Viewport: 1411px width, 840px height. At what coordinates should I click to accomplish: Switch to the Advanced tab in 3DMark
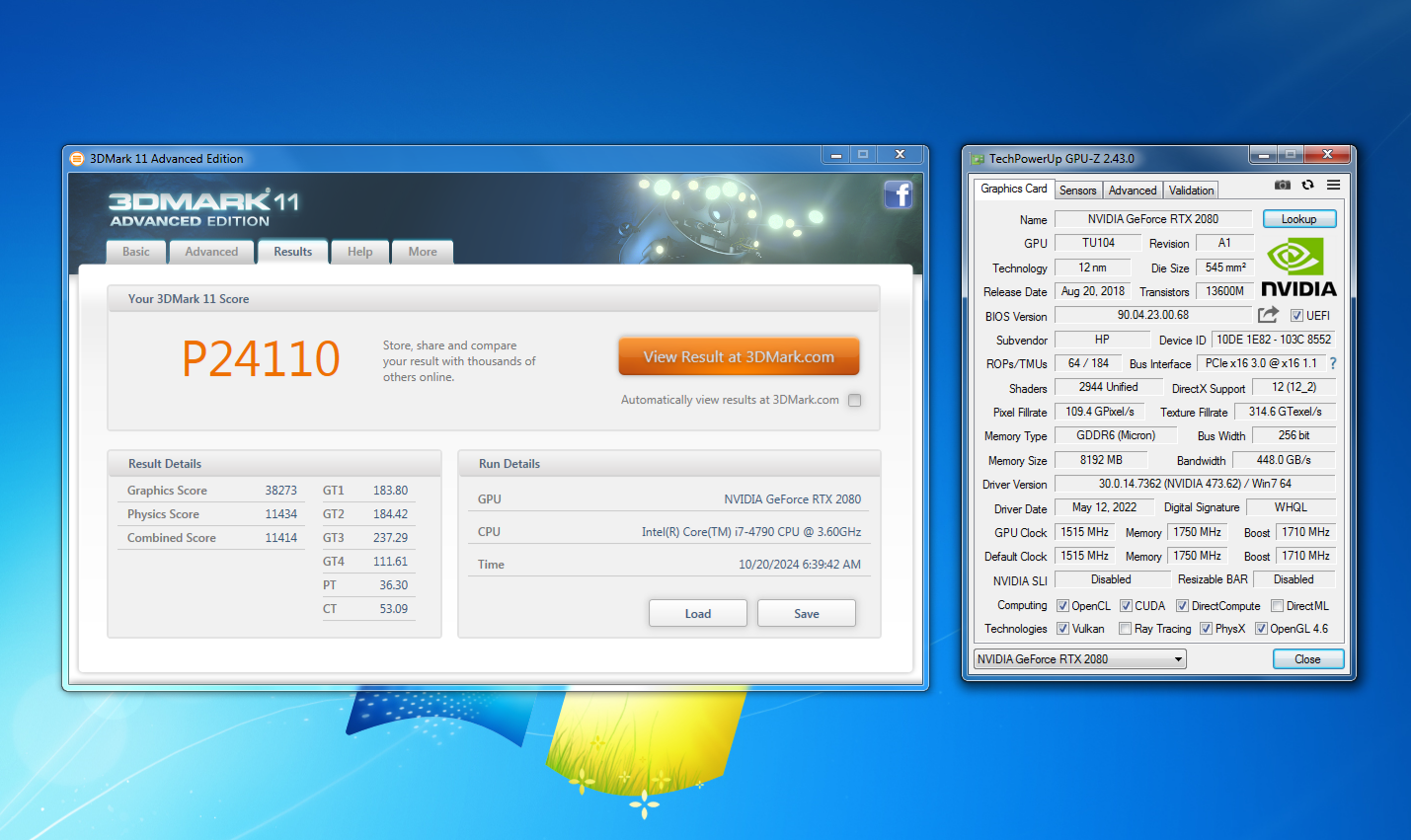point(211,252)
